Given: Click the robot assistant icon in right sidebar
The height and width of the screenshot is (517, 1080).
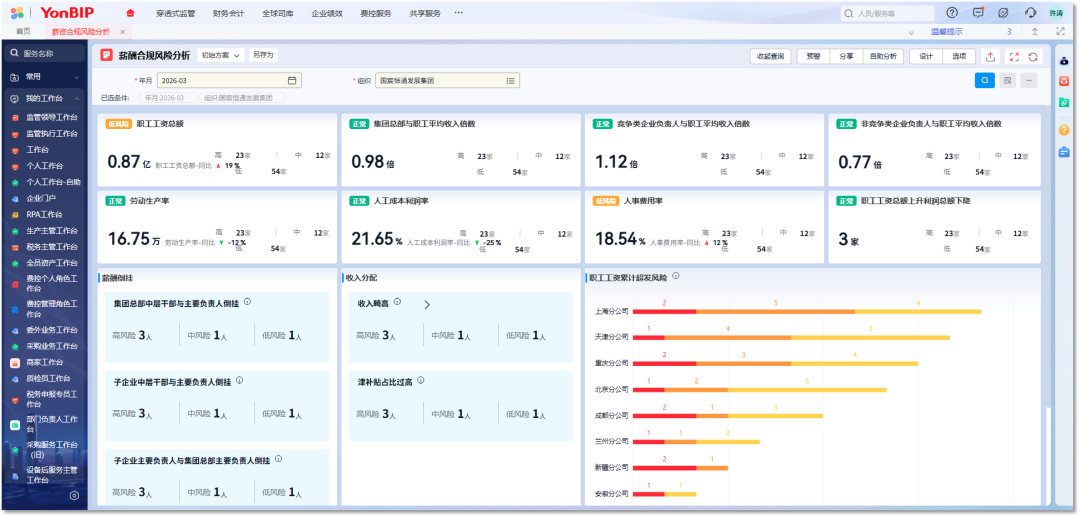Looking at the screenshot, I should 1064,61.
